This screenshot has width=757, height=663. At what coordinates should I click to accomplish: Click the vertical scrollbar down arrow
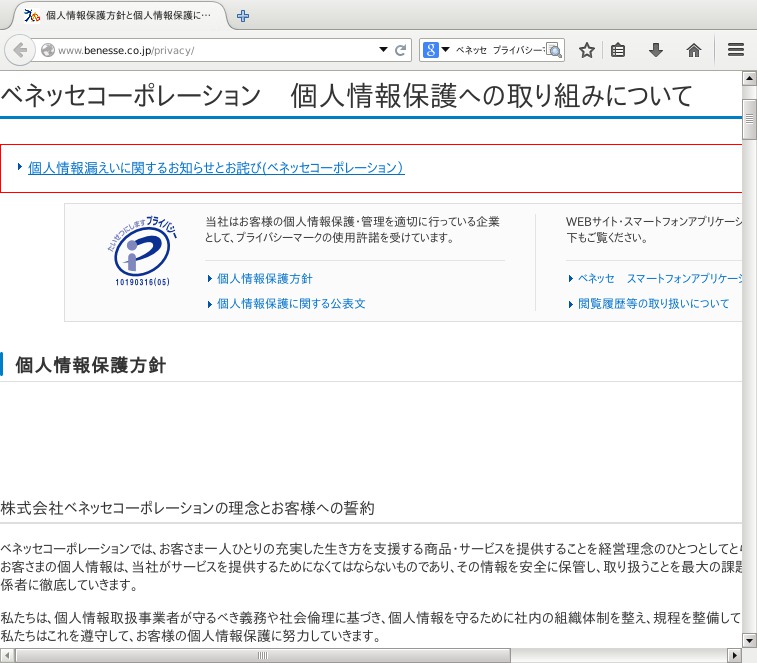[x=749, y=641]
